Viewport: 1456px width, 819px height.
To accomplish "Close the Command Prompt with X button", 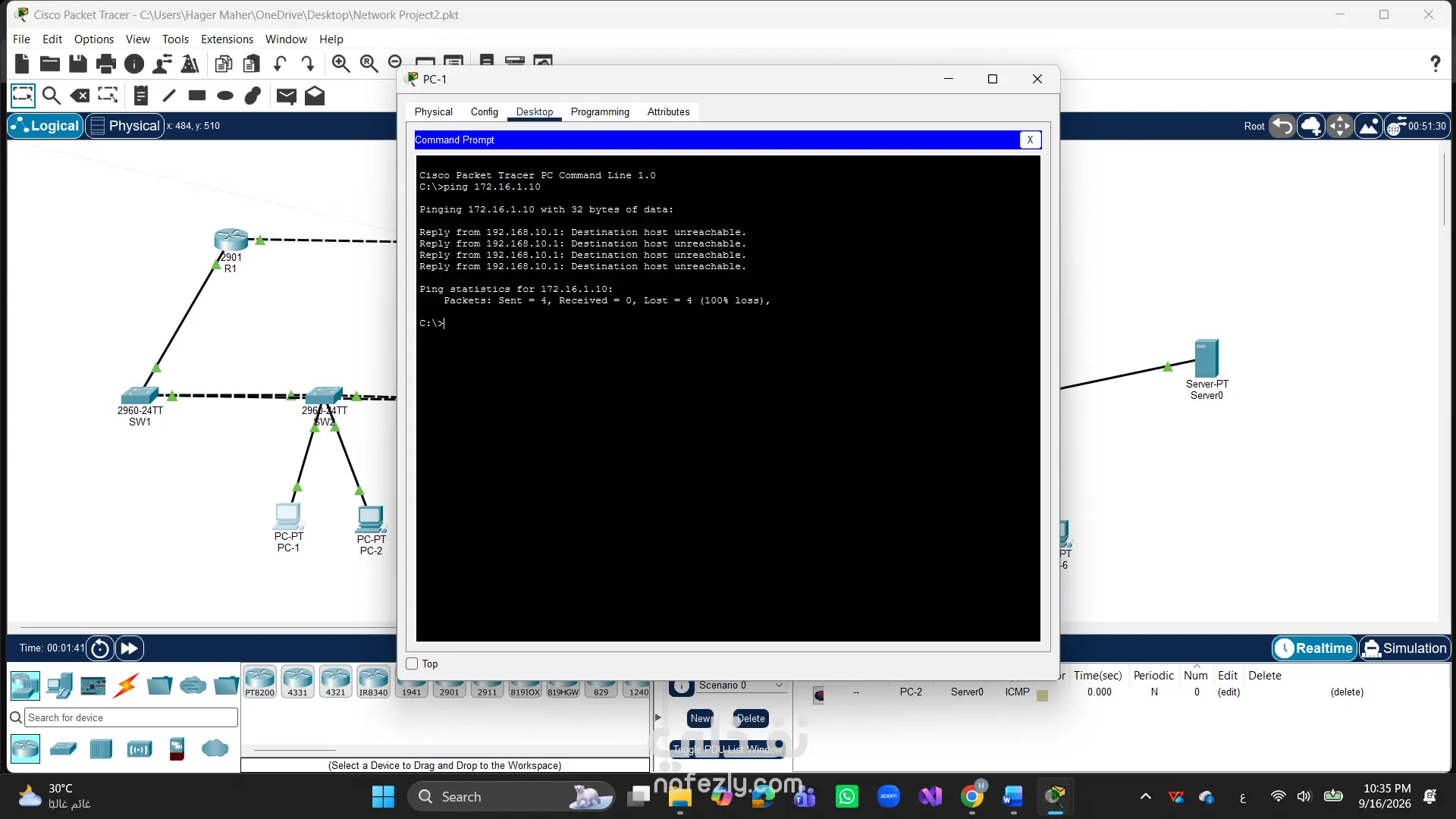I will 1030,140.
